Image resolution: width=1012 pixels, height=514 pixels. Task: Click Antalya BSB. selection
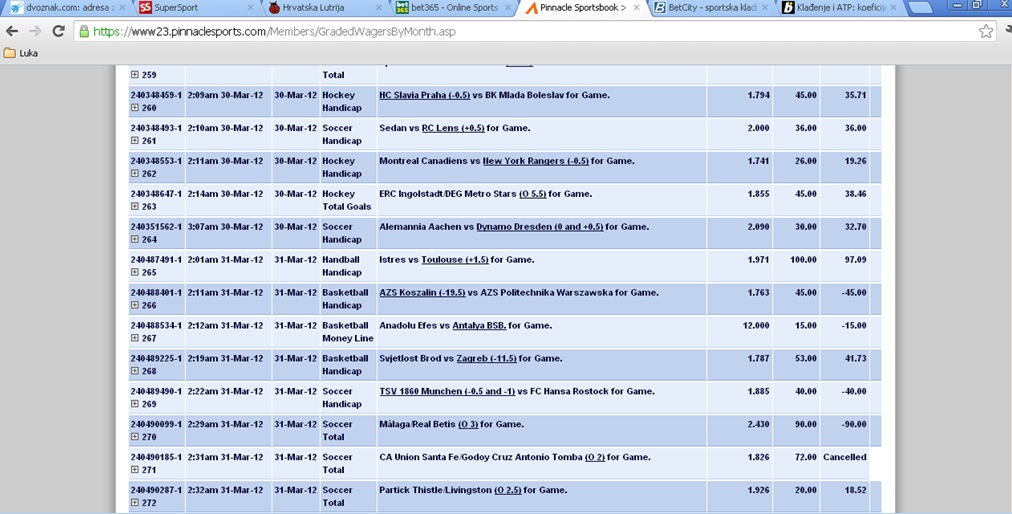tap(480, 325)
